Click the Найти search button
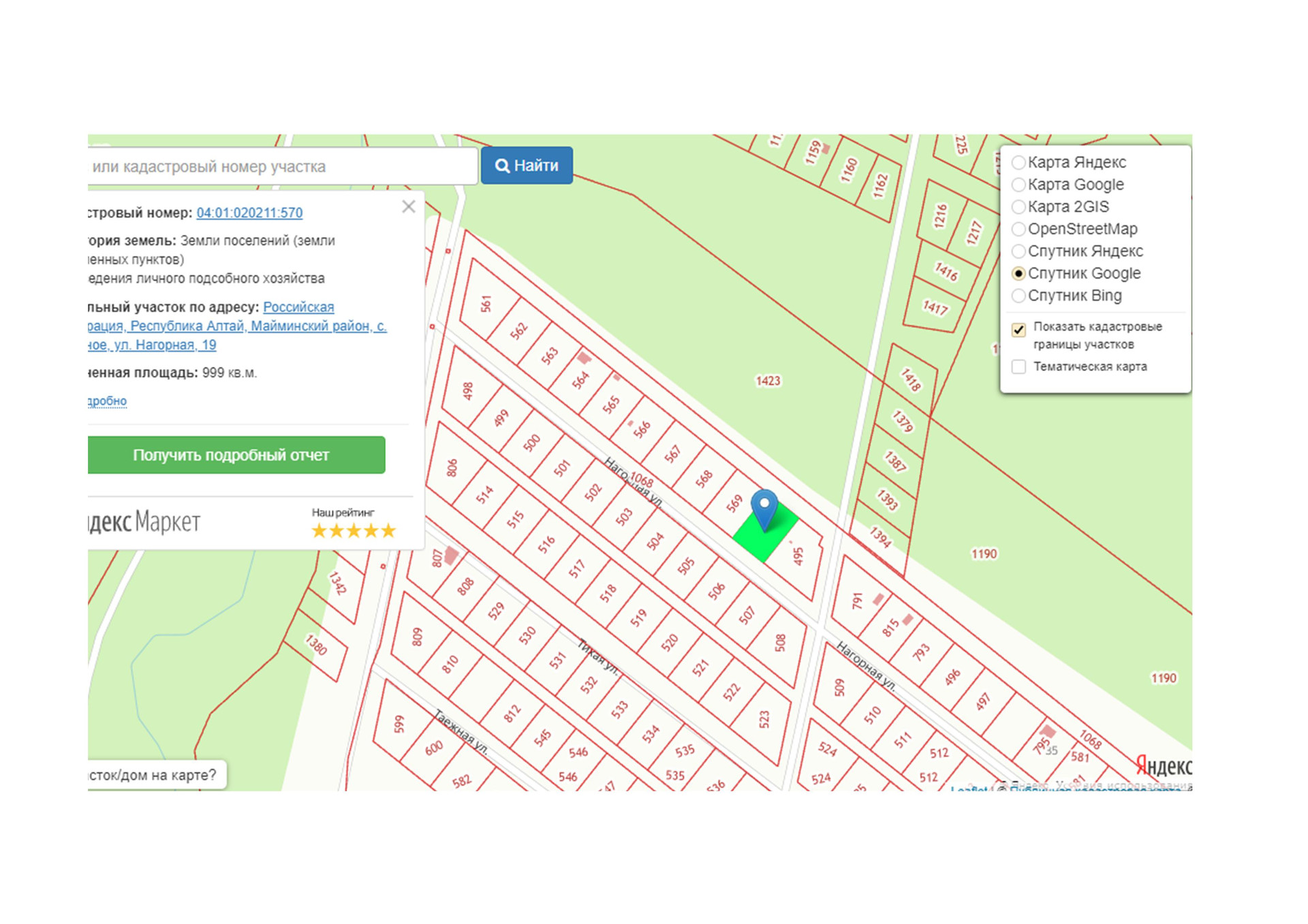The height and width of the screenshot is (924, 1308). (x=527, y=165)
